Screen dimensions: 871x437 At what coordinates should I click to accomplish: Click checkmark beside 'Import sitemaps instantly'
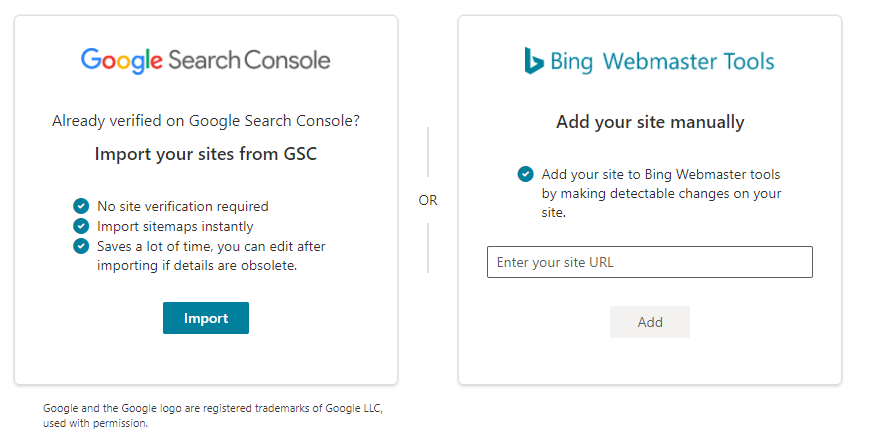(x=81, y=226)
